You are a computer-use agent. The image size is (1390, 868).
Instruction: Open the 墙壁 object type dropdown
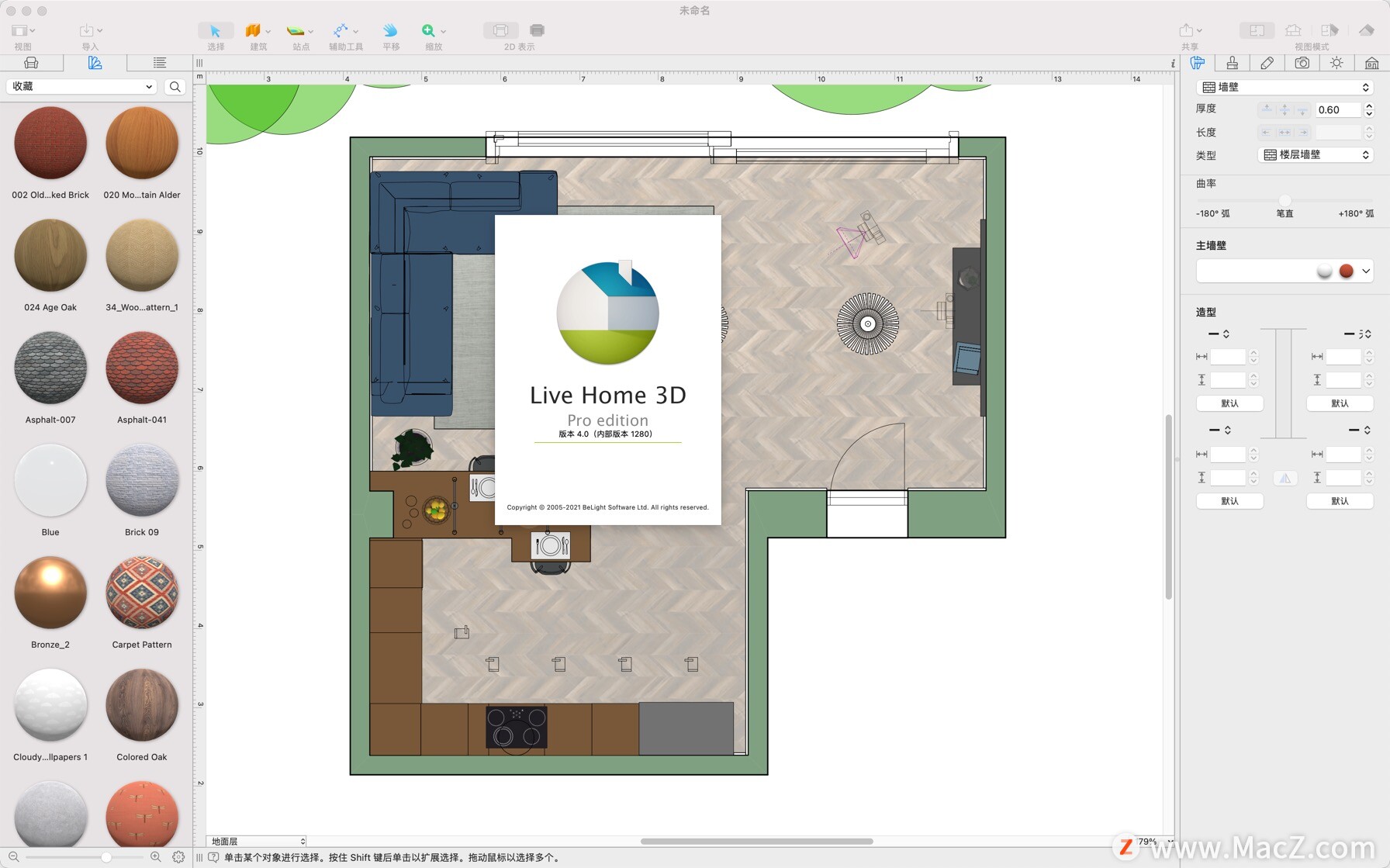click(1285, 87)
